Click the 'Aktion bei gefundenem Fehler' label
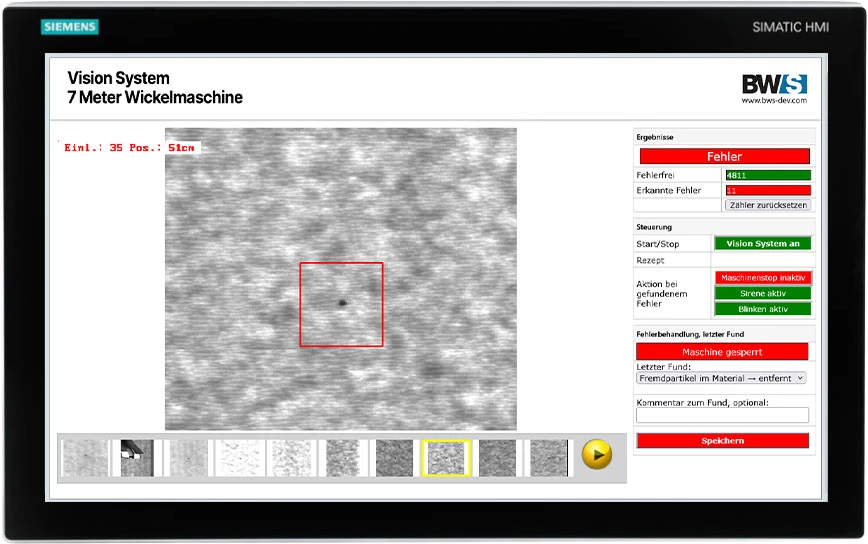This screenshot has width=868, height=544. 662,293
